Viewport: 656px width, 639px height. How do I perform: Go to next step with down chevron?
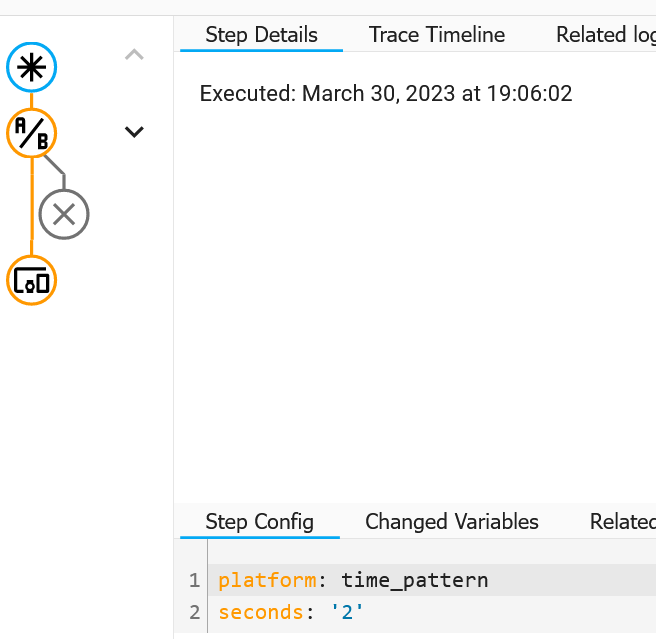(x=134, y=131)
